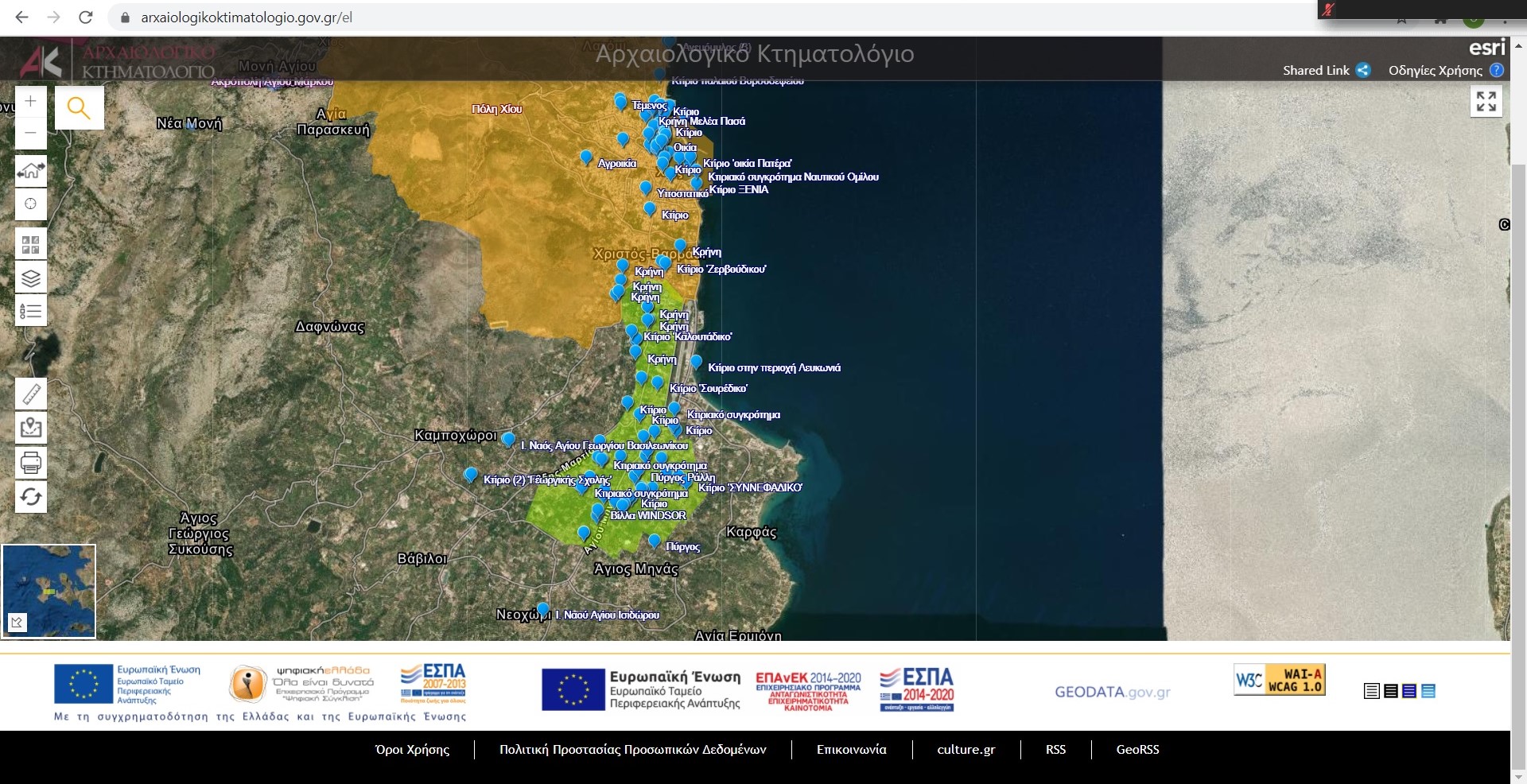Go to Επικοινωνία contact page
Image resolution: width=1527 pixels, height=784 pixels.
(x=851, y=750)
